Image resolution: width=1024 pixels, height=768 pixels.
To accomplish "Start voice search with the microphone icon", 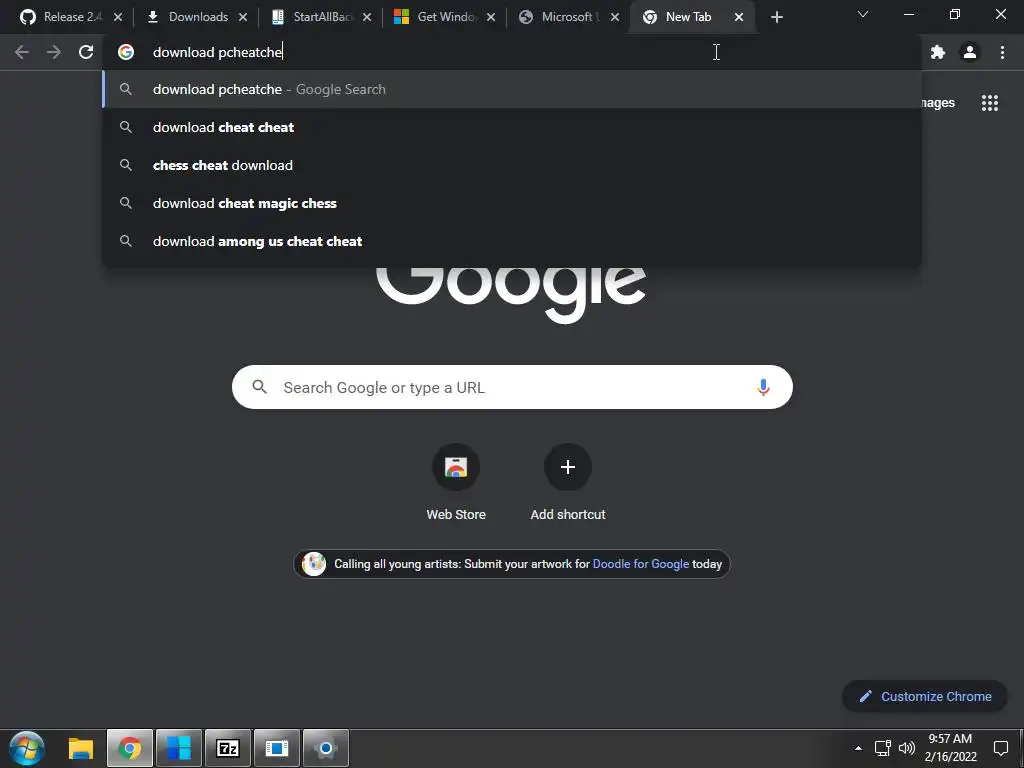I will tap(763, 387).
